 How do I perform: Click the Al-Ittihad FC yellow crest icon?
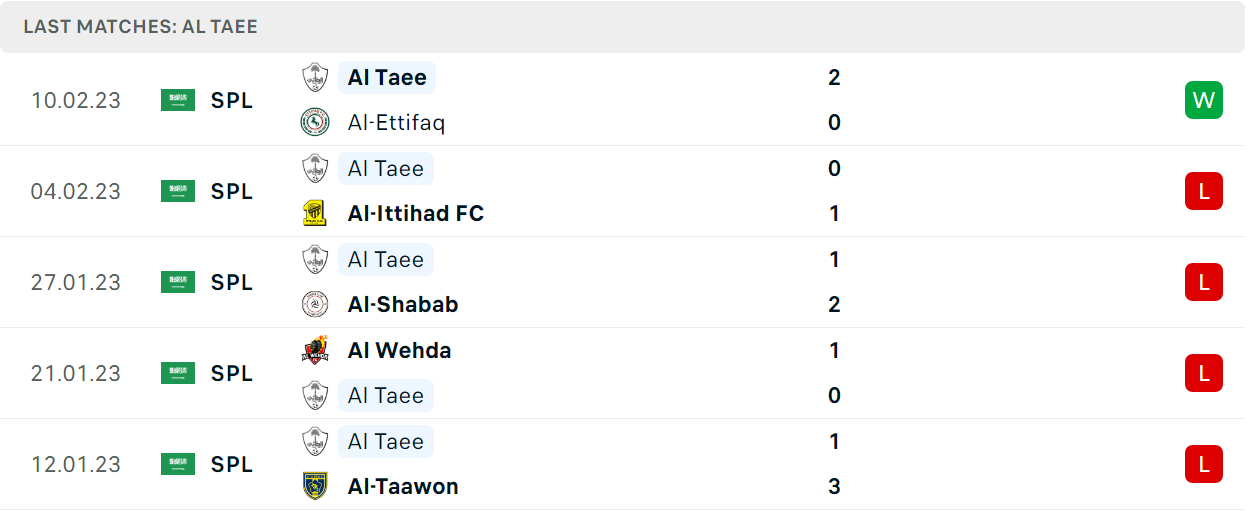click(315, 213)
